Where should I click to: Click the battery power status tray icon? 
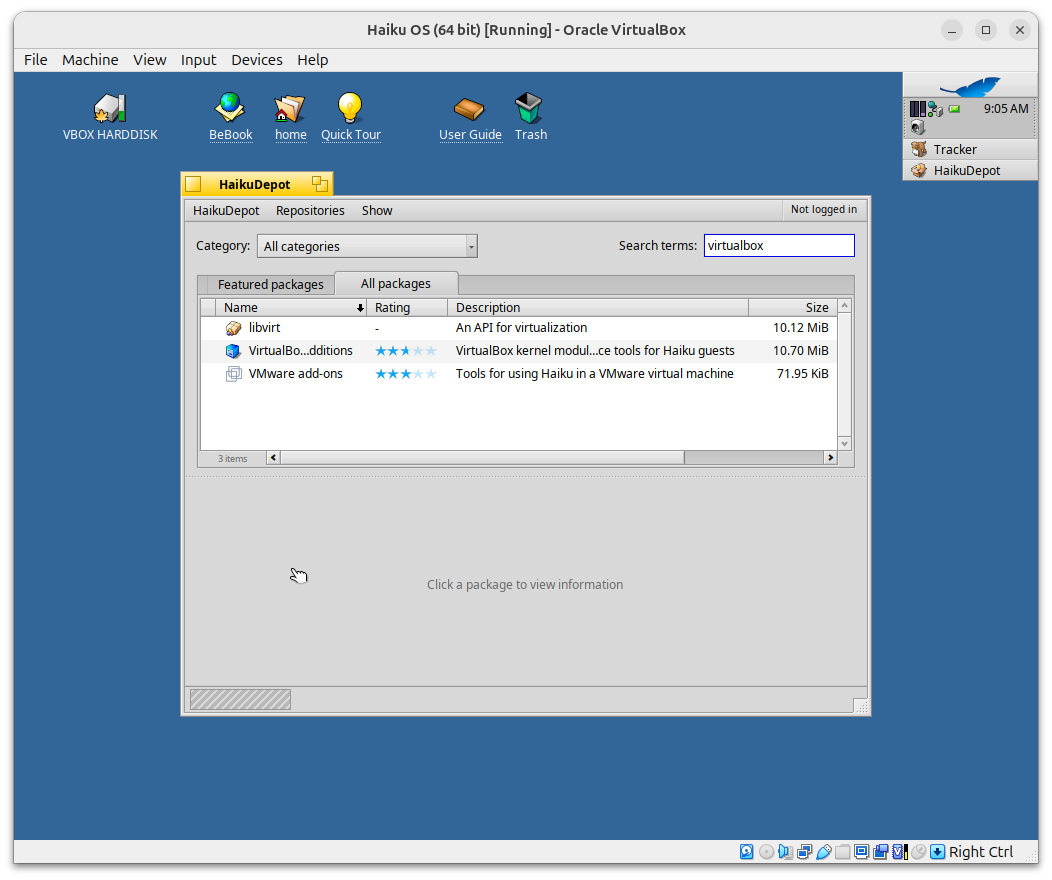click(x=954, y=109)
